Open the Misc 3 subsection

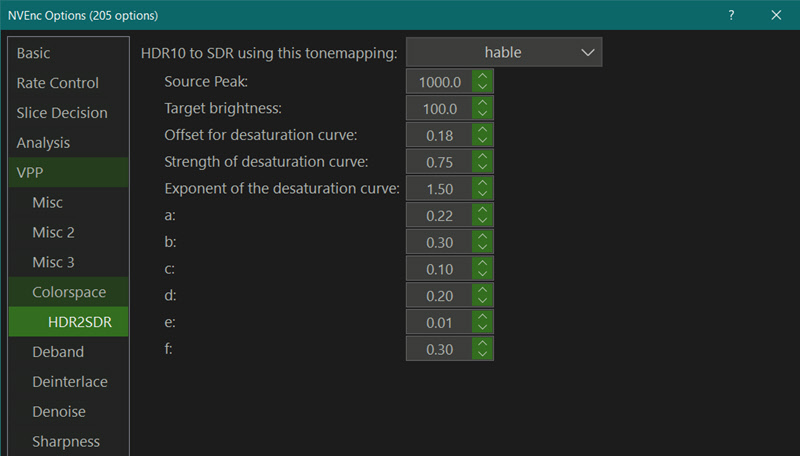tap(68, 262)
